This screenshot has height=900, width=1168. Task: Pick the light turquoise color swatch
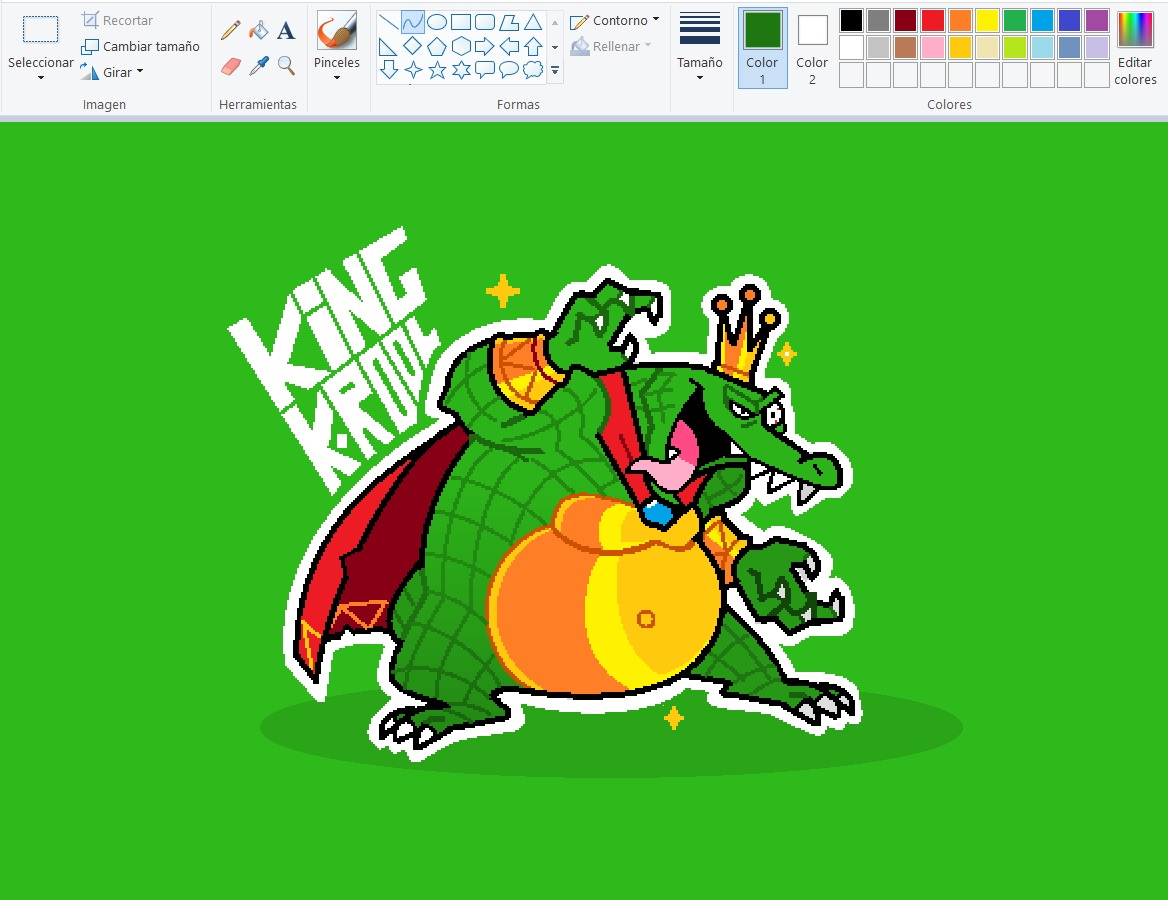1042,47
